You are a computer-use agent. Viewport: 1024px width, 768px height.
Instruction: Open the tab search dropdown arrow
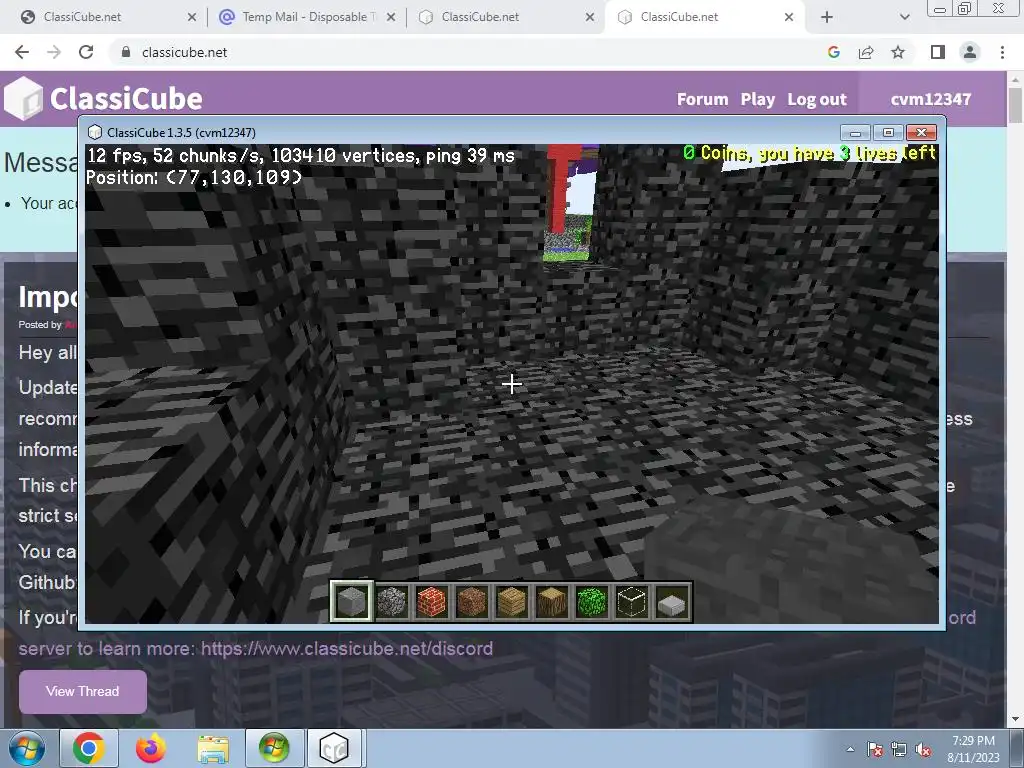click(904, 17)
